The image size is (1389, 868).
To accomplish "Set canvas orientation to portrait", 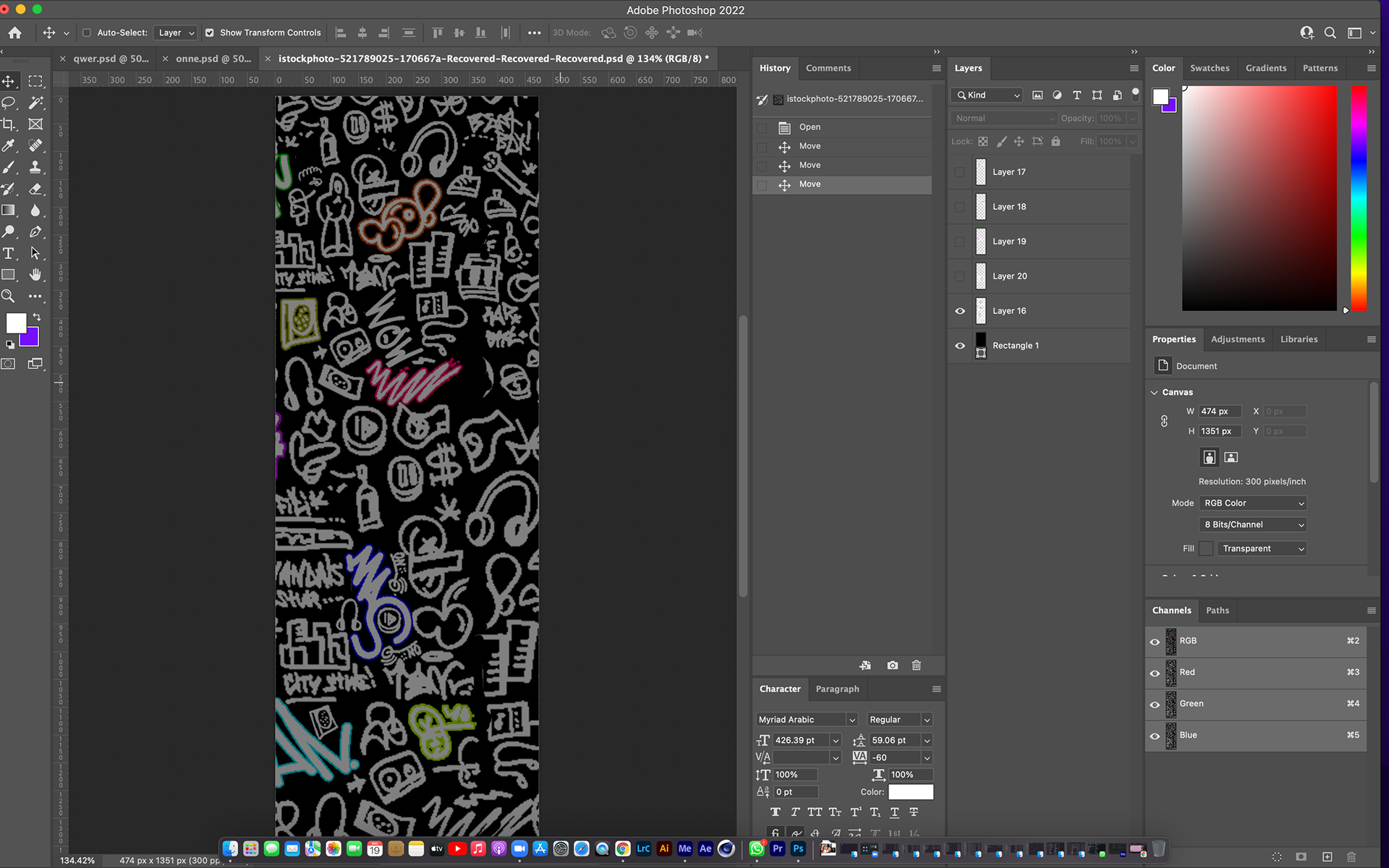I will coord(1209,457).
